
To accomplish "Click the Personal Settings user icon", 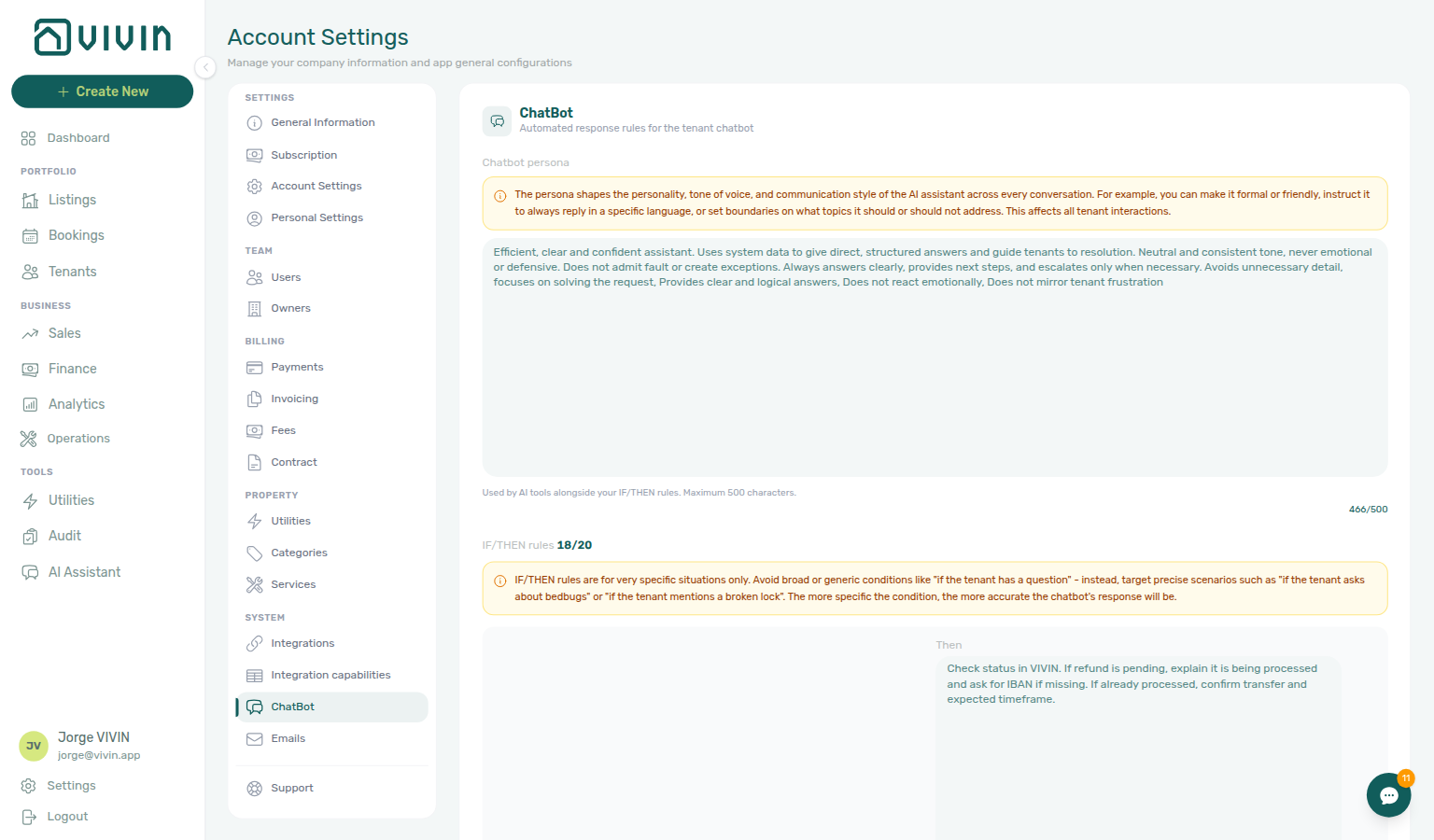I will tap(254, 218).
